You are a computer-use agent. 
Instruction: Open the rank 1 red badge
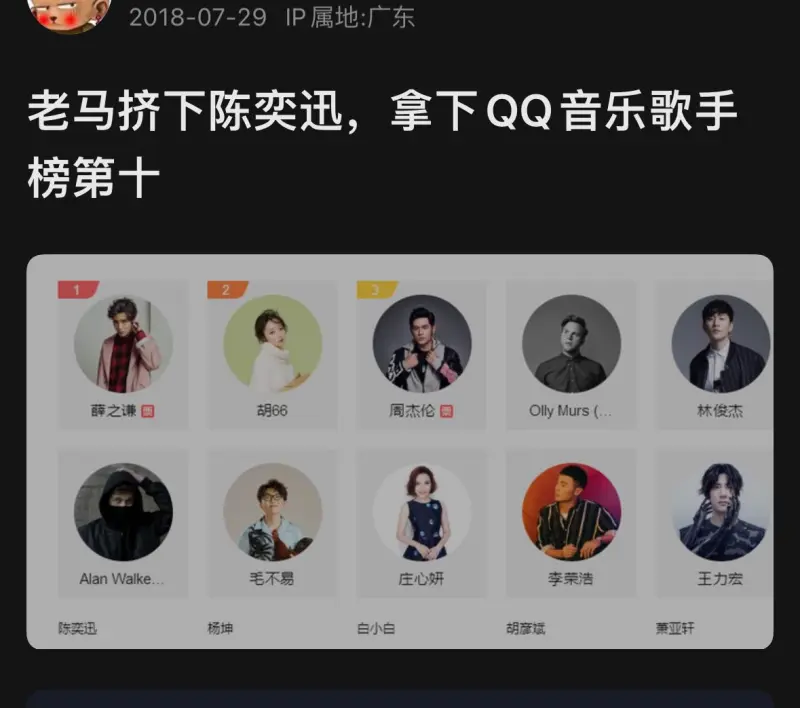78,290
